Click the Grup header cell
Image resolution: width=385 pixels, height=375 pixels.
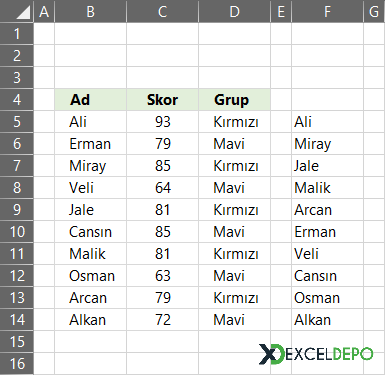(234, 100)
